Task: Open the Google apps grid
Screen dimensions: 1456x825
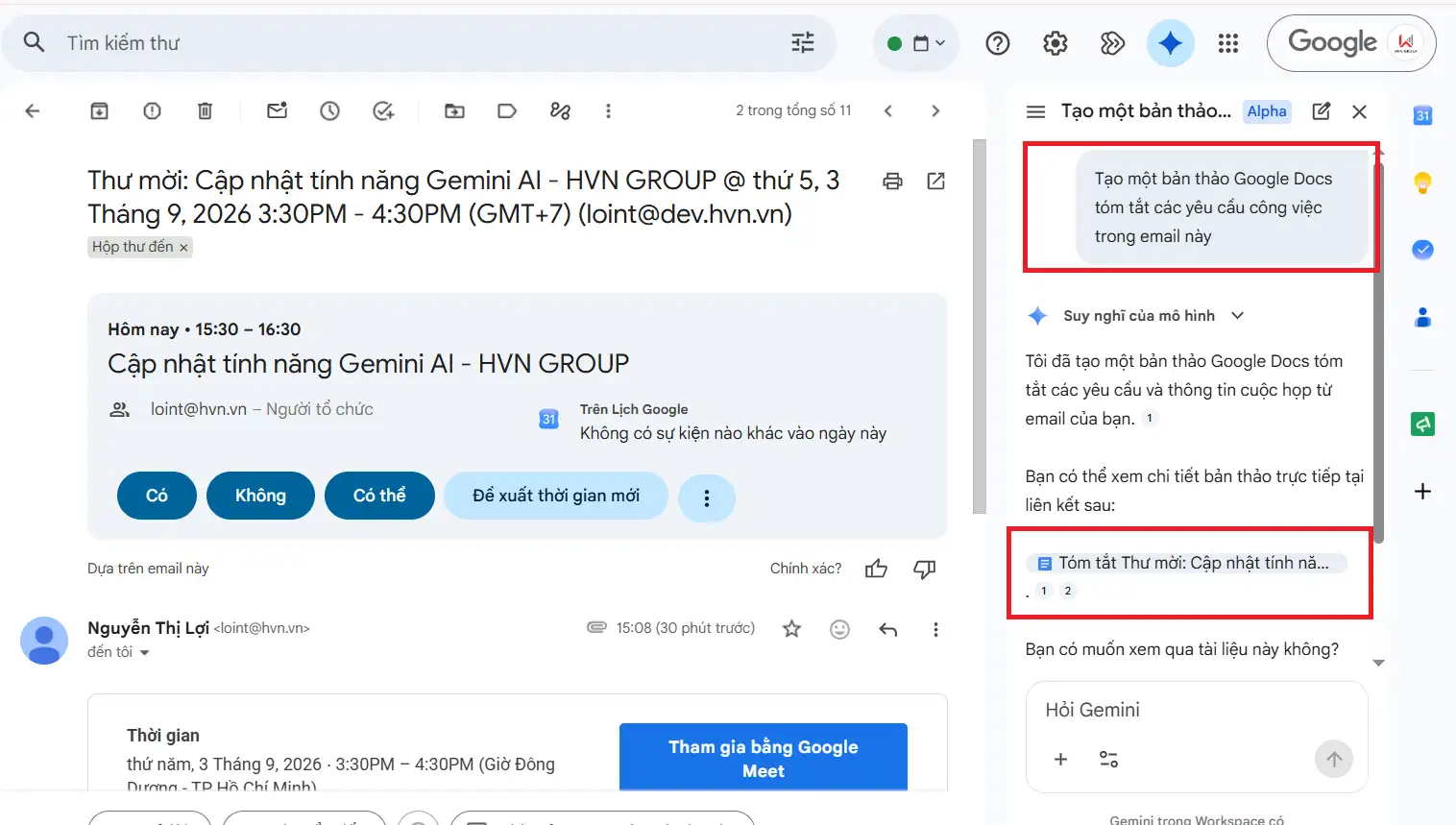Action: click(1228, 43)
